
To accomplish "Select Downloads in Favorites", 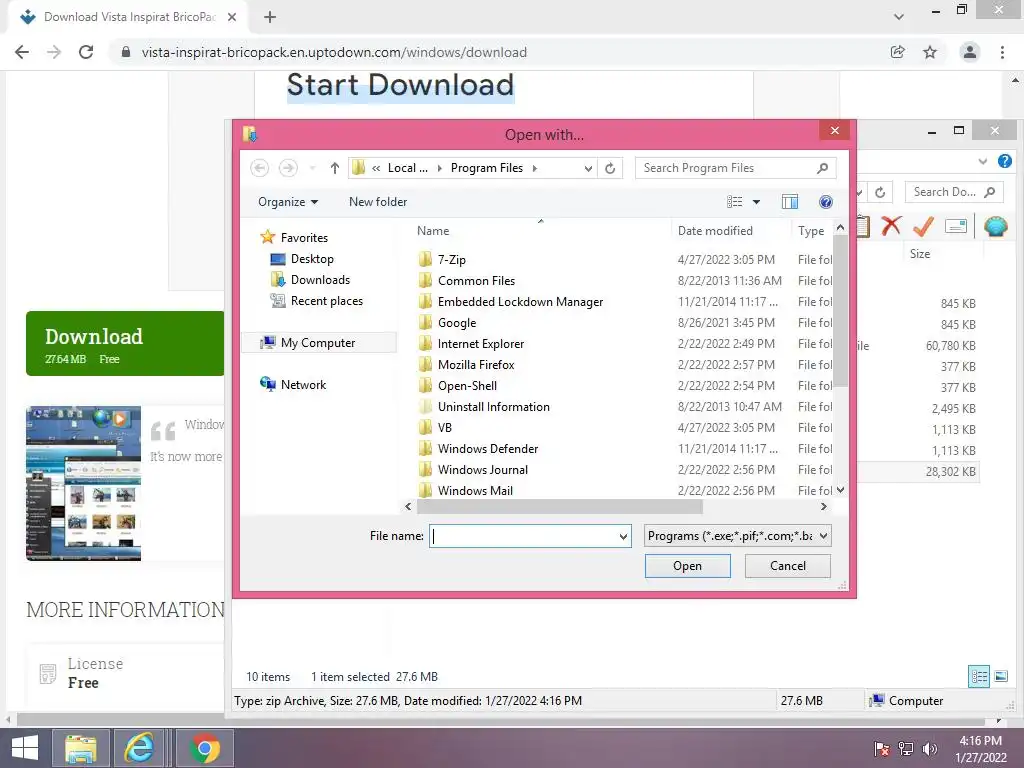I will coord(320,280).
